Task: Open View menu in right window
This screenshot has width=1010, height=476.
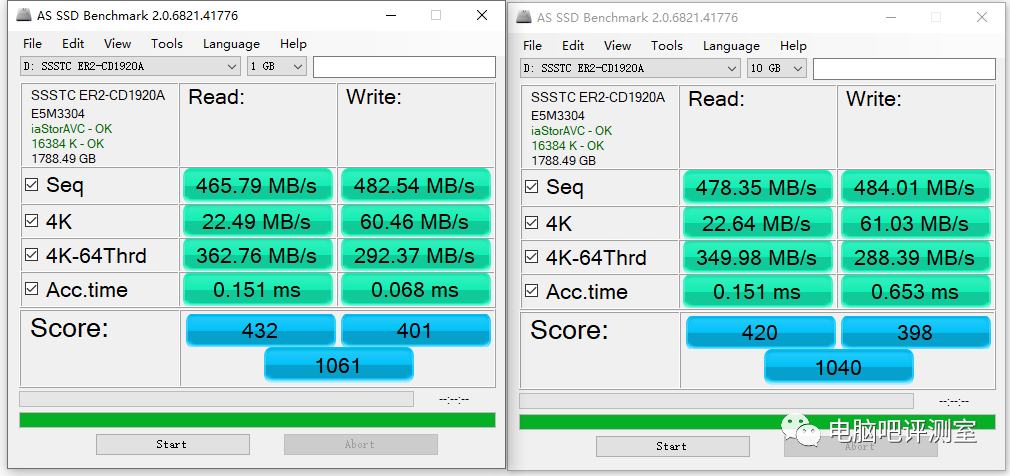Action: (x=617, y=46)
